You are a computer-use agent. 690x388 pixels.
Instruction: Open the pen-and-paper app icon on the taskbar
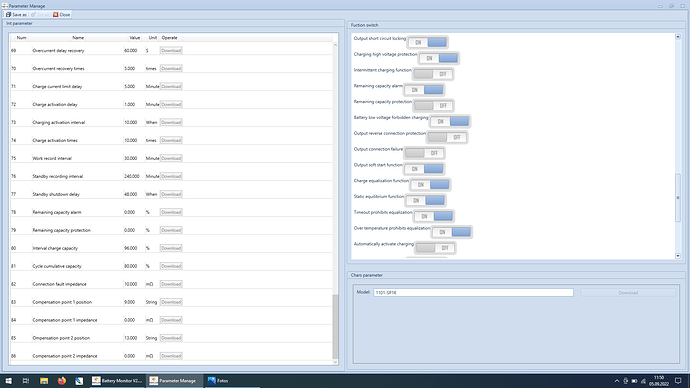pos(79,381)
